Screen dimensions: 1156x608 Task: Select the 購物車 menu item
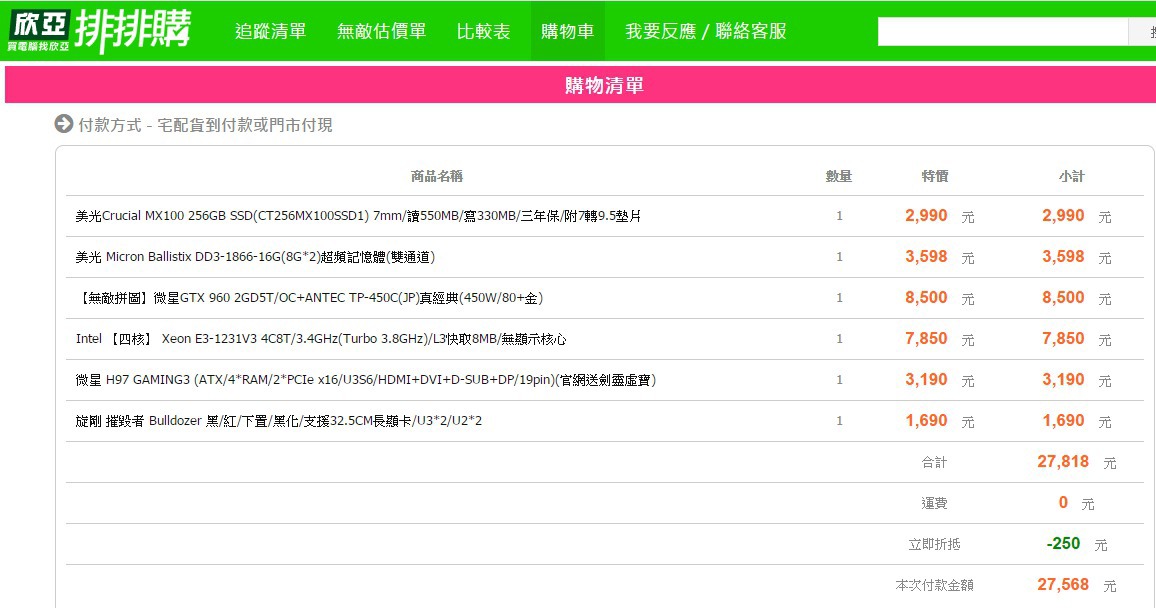[568, 31]
